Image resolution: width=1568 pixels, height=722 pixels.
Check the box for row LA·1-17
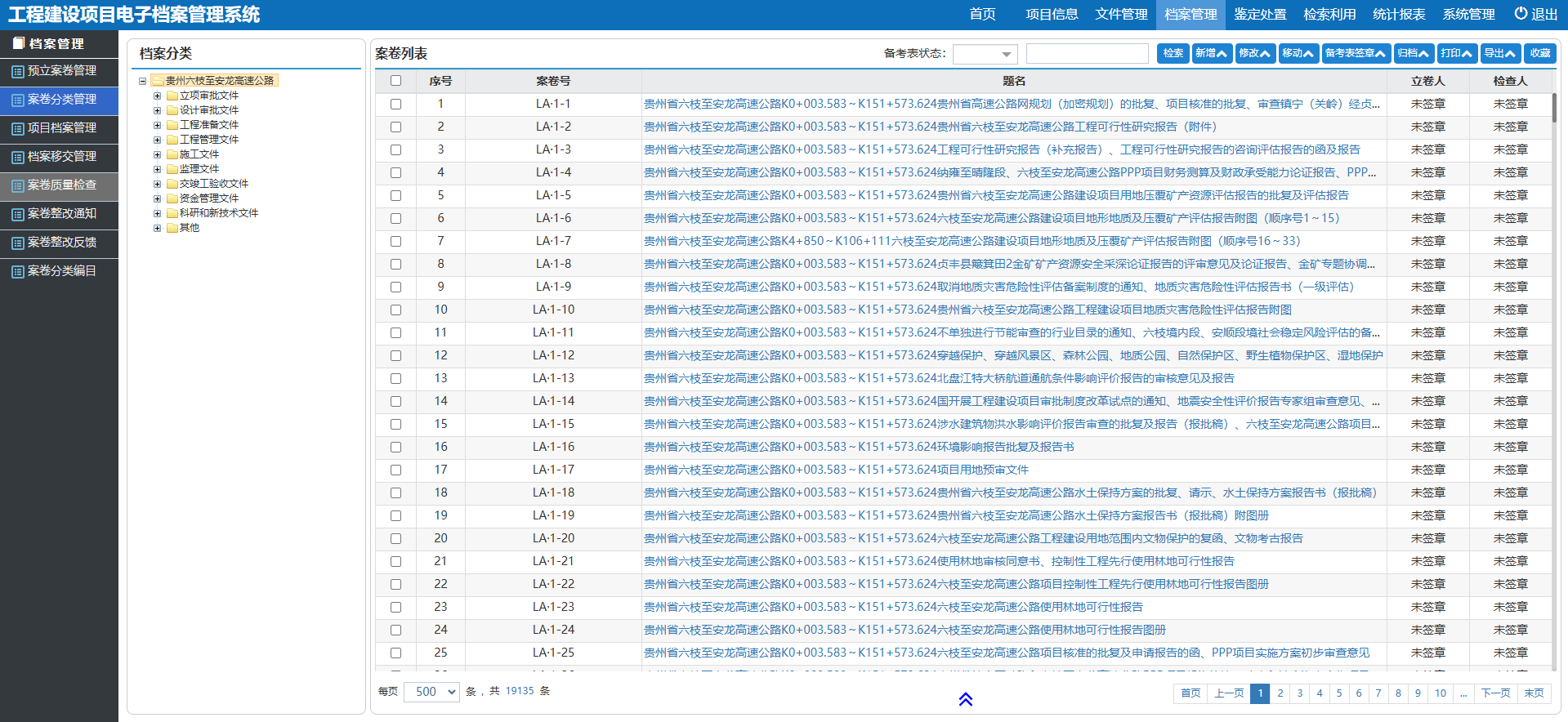[395, 470]
